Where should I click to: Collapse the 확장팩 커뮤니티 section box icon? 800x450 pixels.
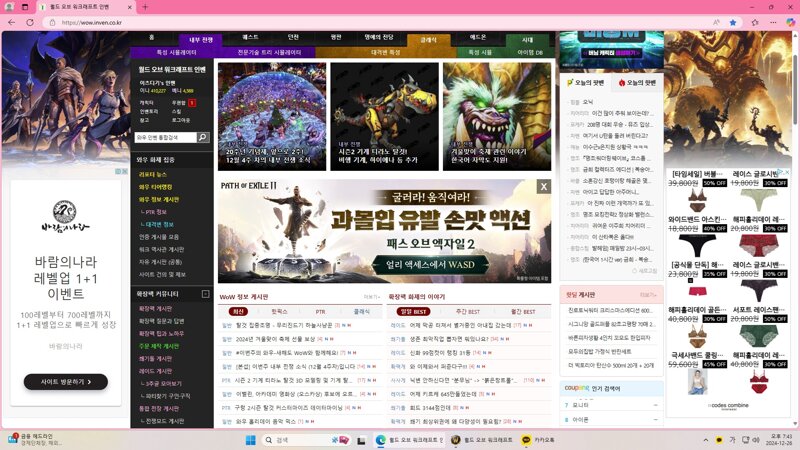click(206, 294)
